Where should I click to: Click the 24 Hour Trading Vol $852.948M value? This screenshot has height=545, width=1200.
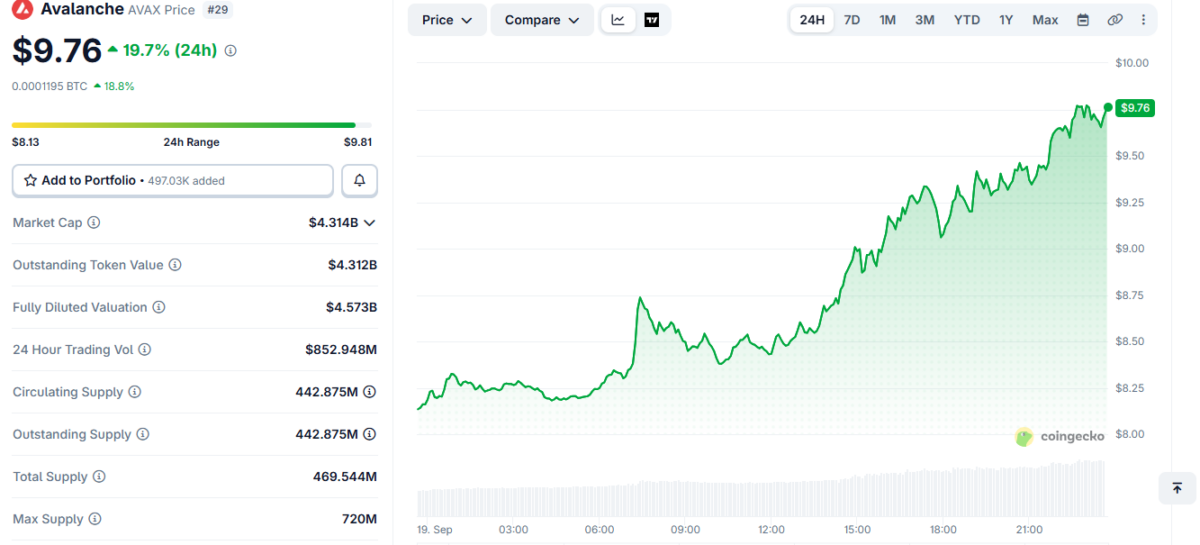[341, 350]
